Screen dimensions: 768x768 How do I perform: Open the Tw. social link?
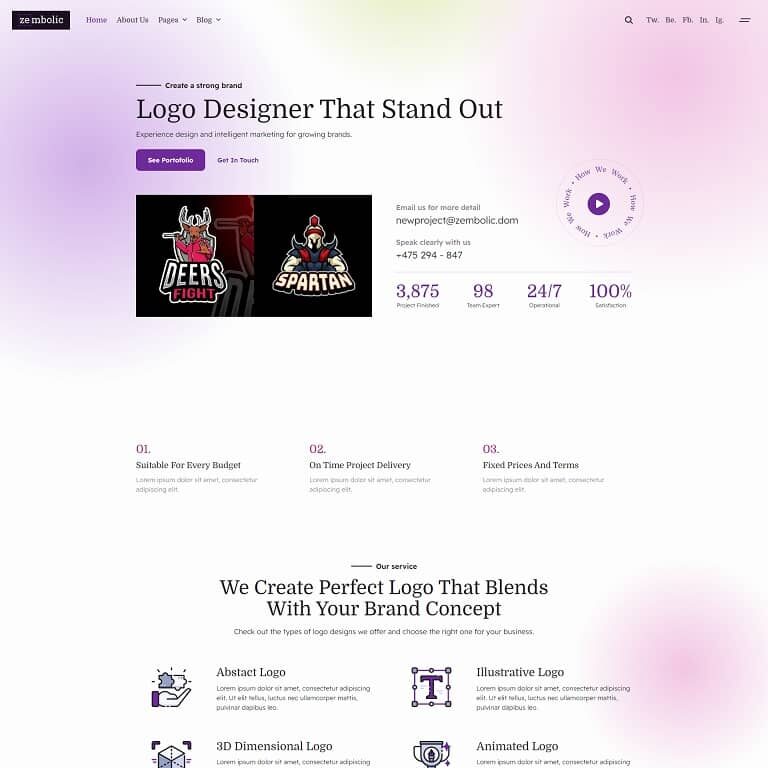click(652, 20)
